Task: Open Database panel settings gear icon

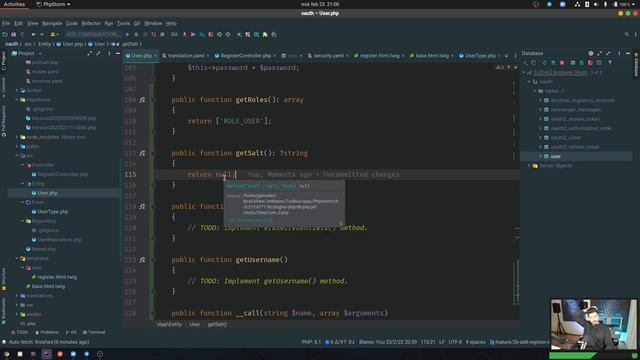Action: (x=591, y=53)
